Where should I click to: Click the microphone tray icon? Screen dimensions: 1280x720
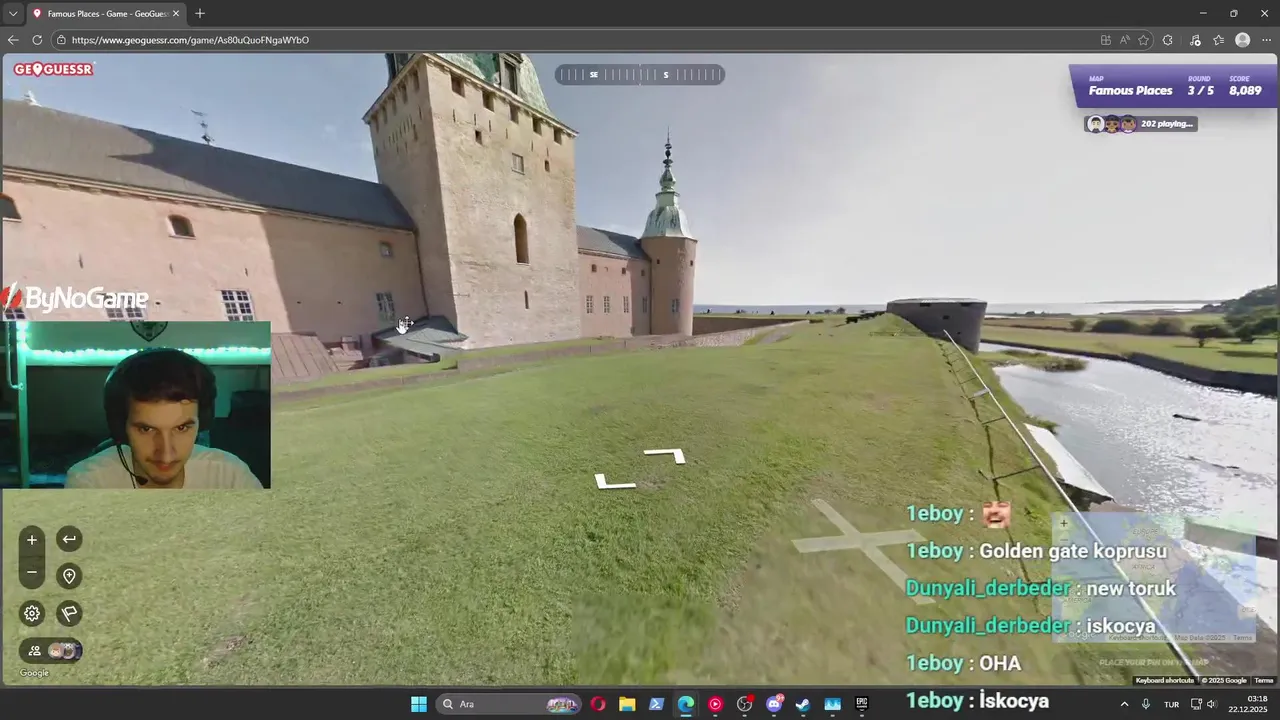tap(1146, 704)
